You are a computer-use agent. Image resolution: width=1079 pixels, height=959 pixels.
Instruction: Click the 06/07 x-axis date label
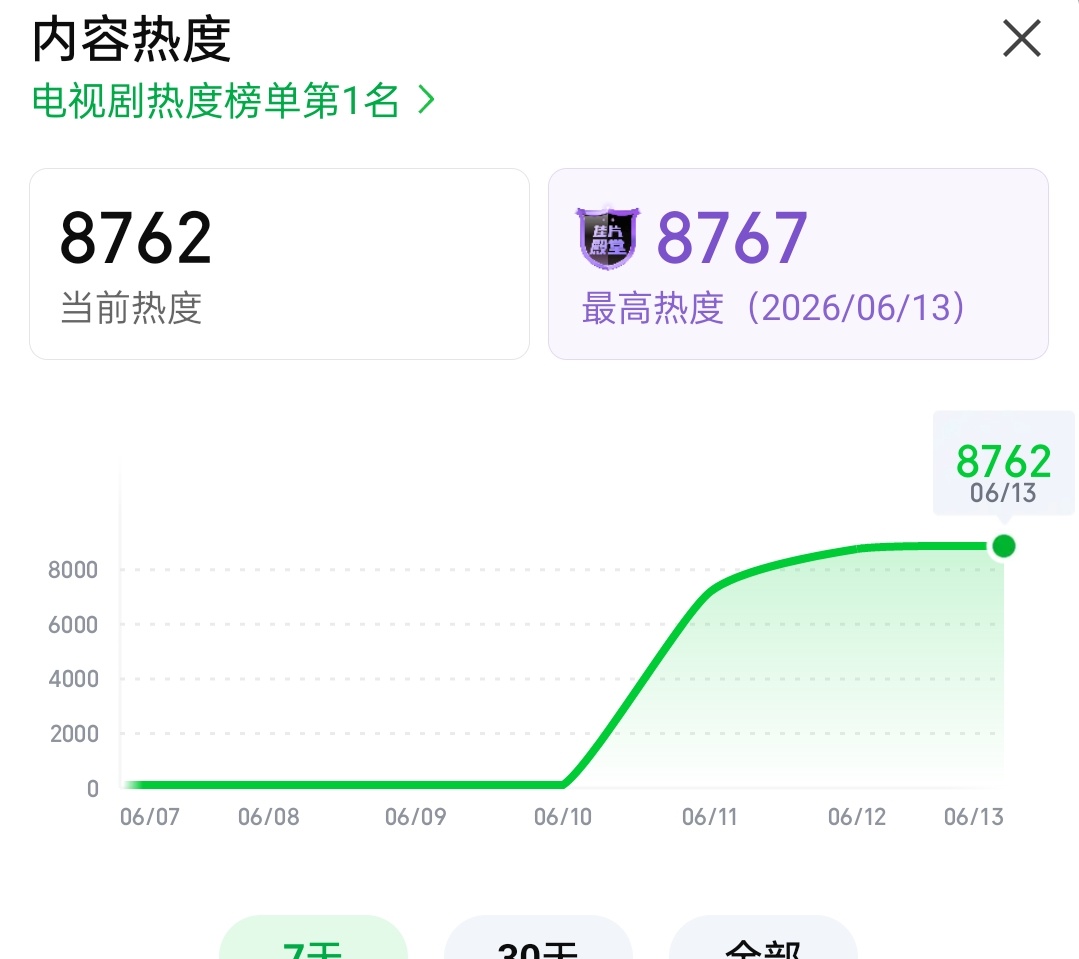click(x=150, y=817)
